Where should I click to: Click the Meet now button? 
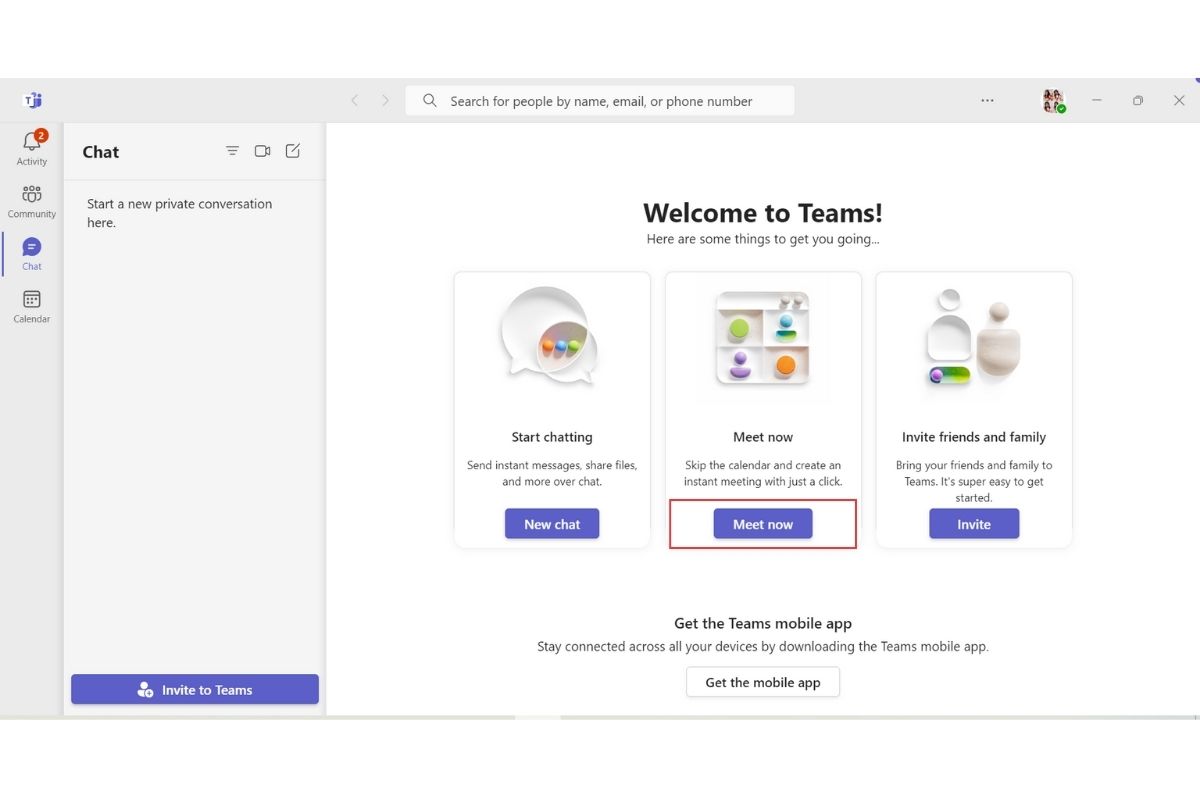click(x=763, y=524)
